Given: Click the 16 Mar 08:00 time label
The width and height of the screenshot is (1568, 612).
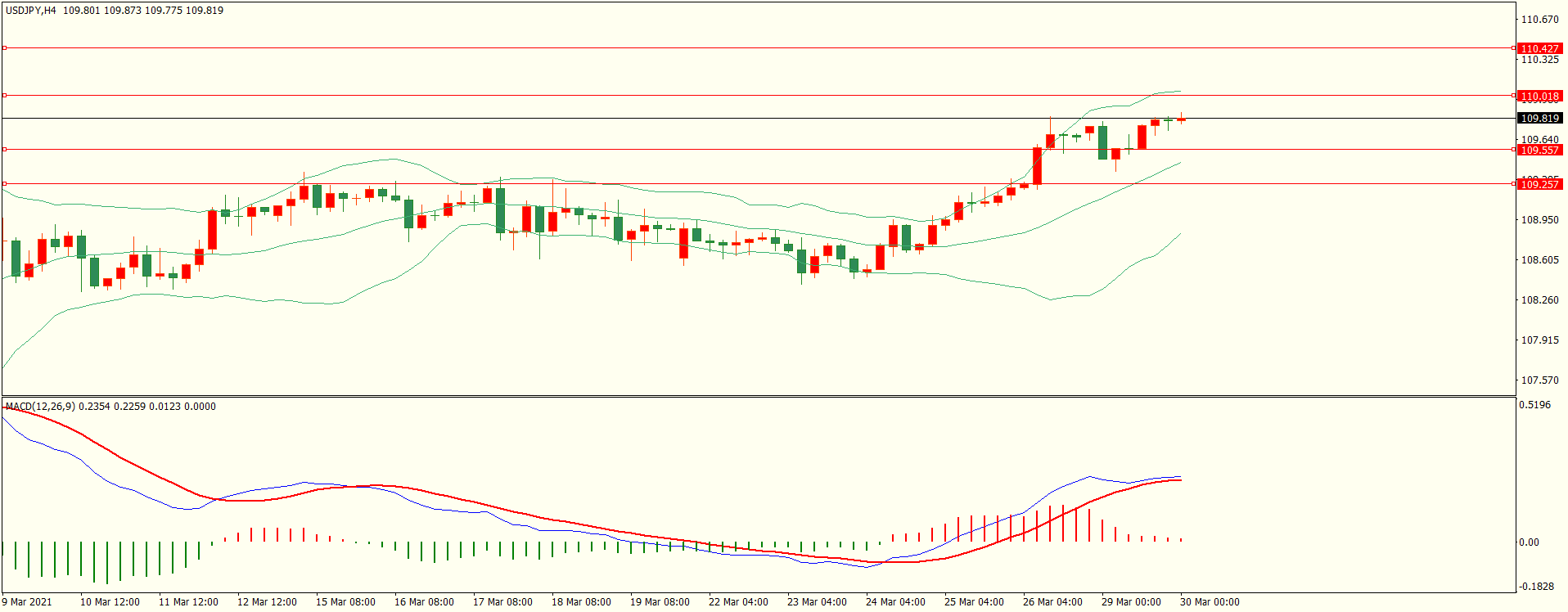Looking at the screenshot, I should 424,602.
